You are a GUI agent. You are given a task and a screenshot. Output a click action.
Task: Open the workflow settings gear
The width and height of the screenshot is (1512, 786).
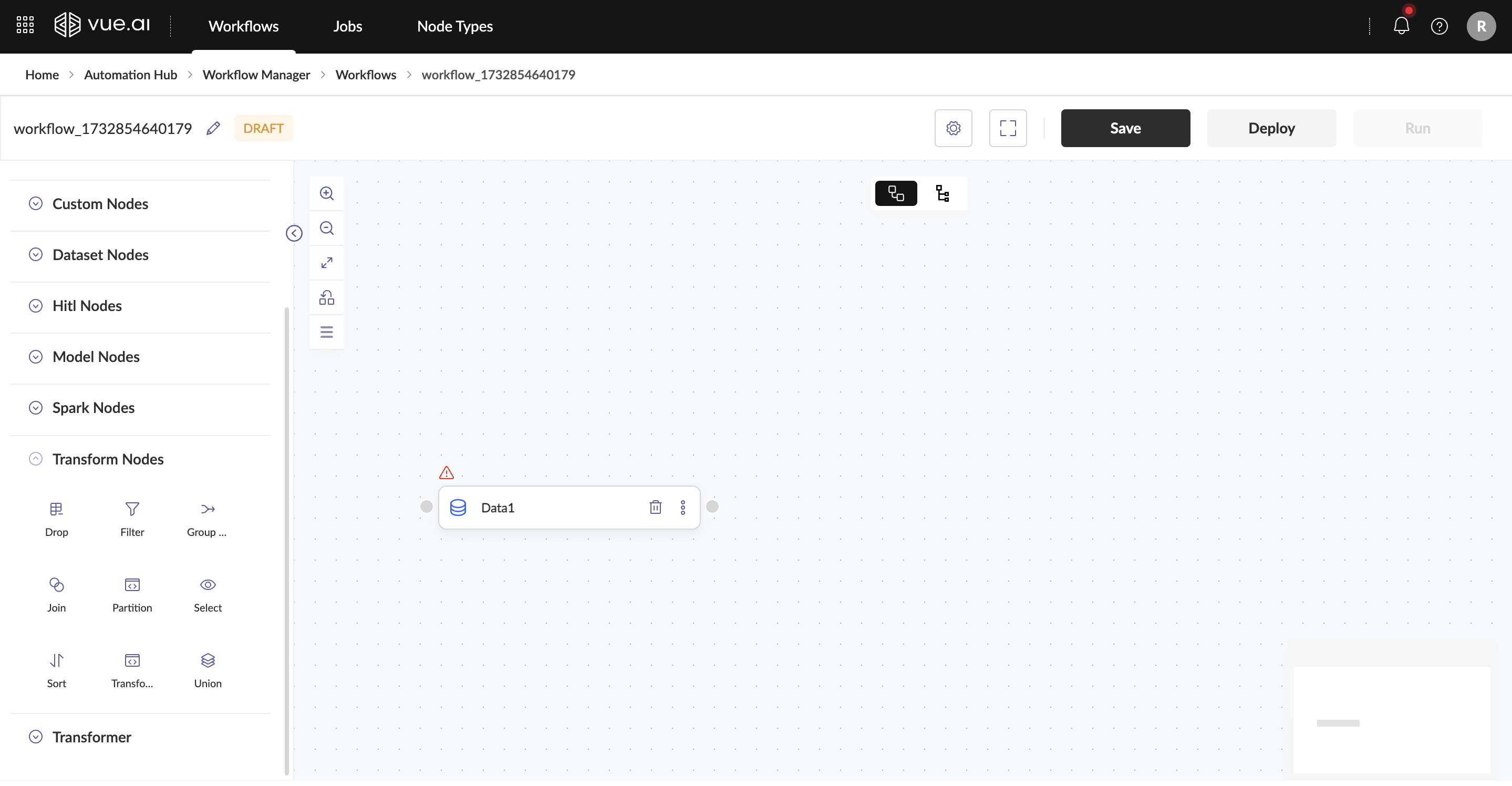coord(952,128)
